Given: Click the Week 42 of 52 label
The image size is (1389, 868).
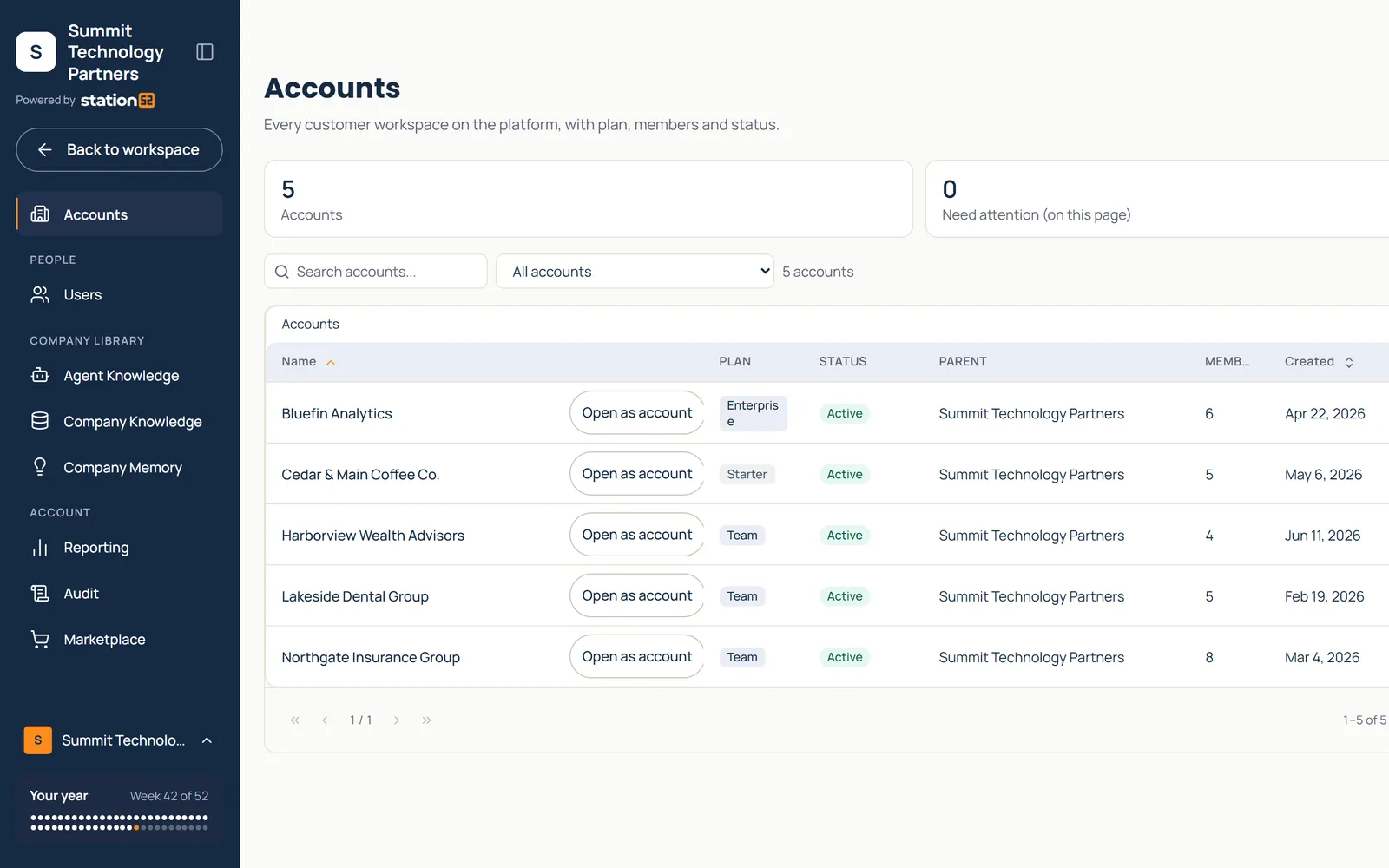Looking at the screenshot, I should pyautogui.click(x=169, y=796).
